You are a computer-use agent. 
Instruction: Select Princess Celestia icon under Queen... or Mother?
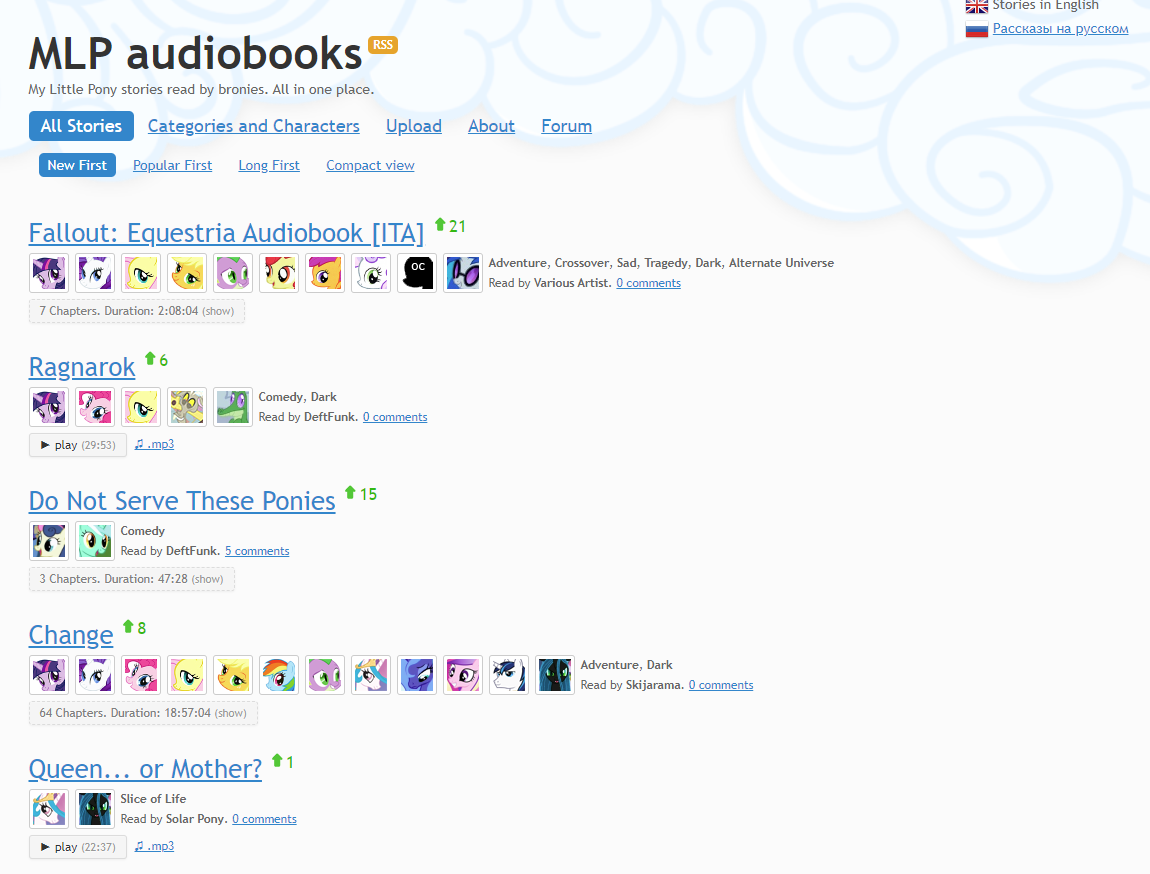49,809
